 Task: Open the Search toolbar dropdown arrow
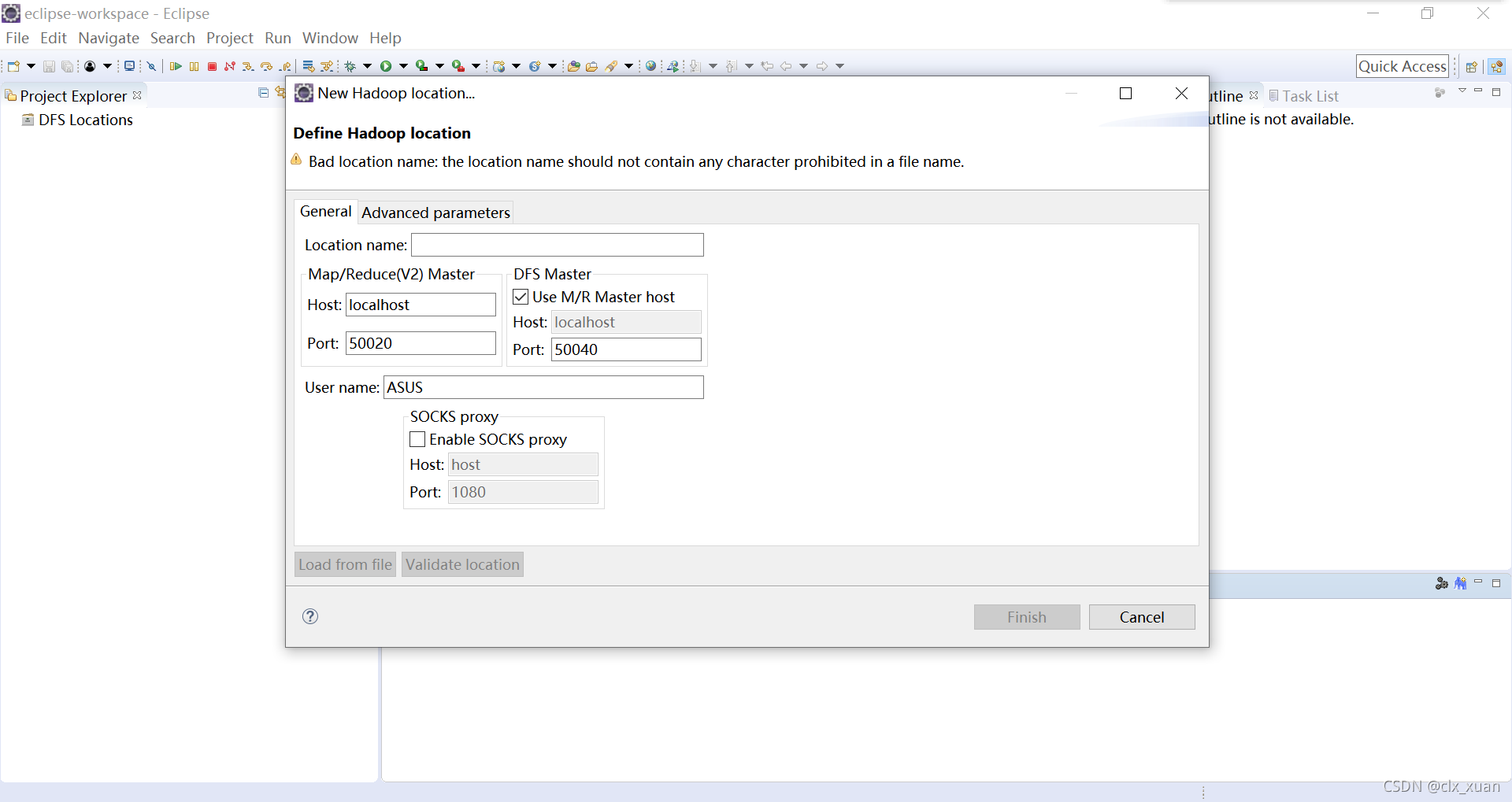coord(628,66)
